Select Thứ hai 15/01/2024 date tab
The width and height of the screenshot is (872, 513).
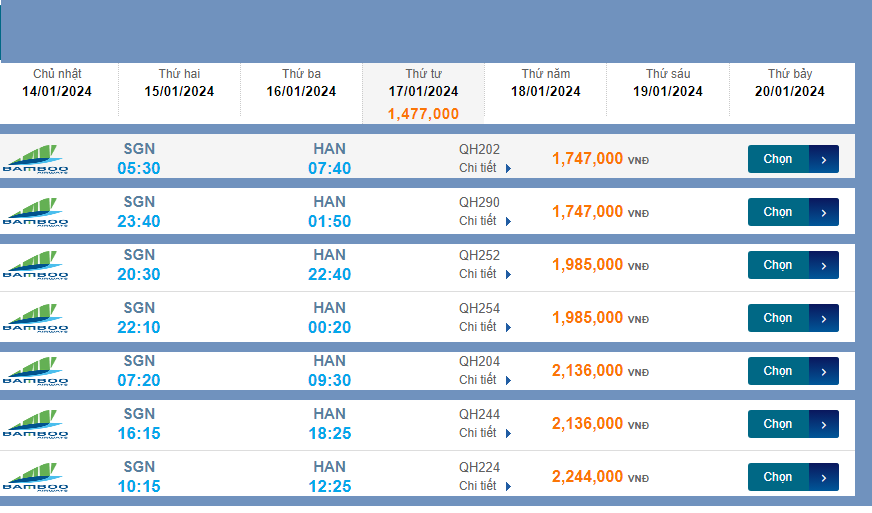(179, 83)
